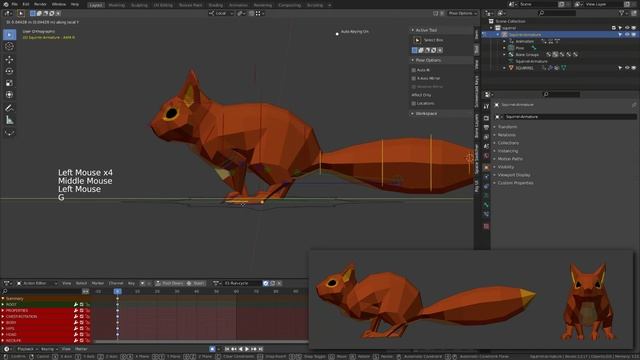Image resolution: width=640 pixels, height=360 pixels.
Task: Toggle viewport visibility eye for Squirrel-Armature
Action: pyautogui.click(x=627, y=35)
